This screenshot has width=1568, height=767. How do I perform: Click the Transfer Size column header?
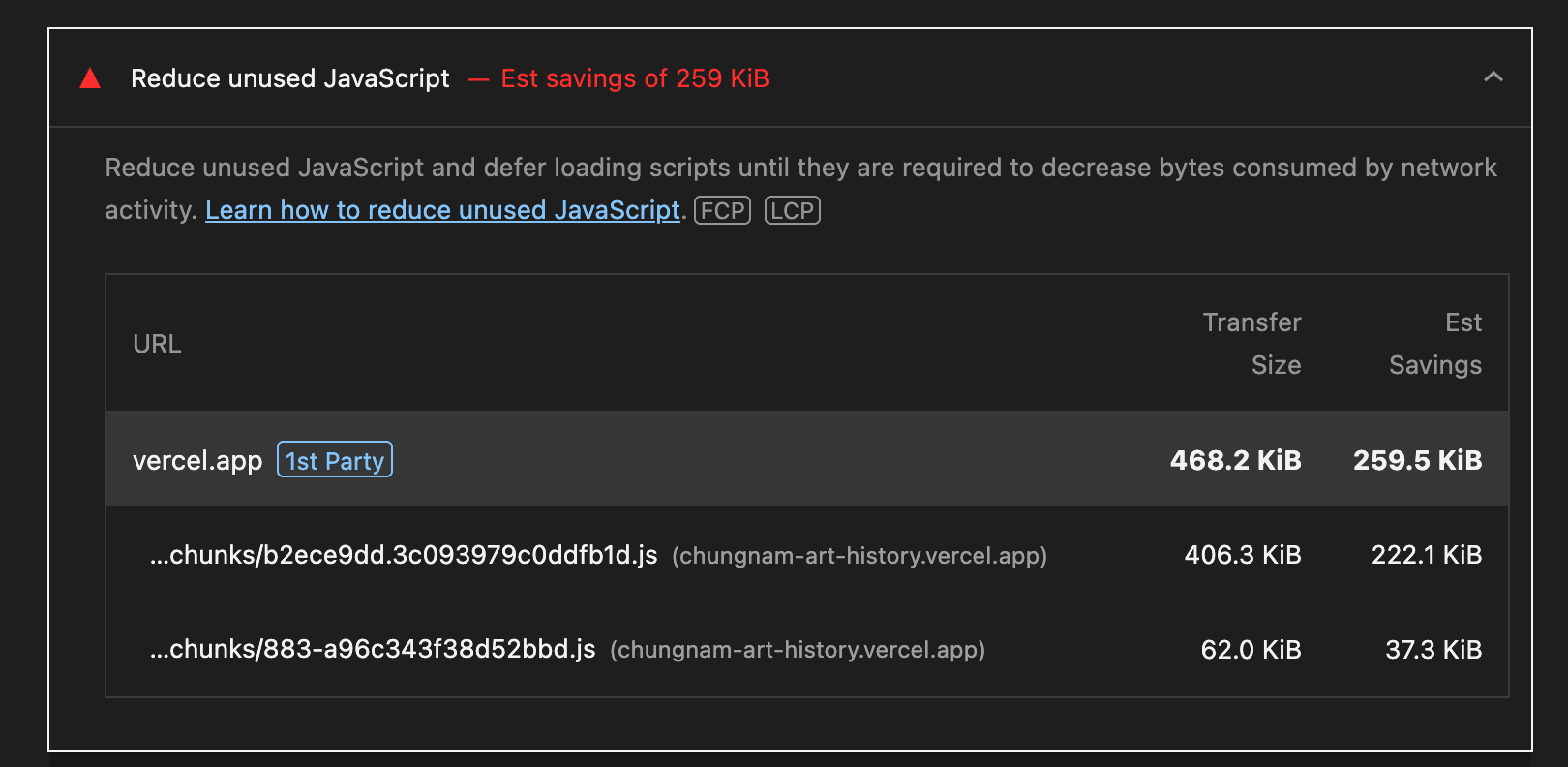point(1251,344)
